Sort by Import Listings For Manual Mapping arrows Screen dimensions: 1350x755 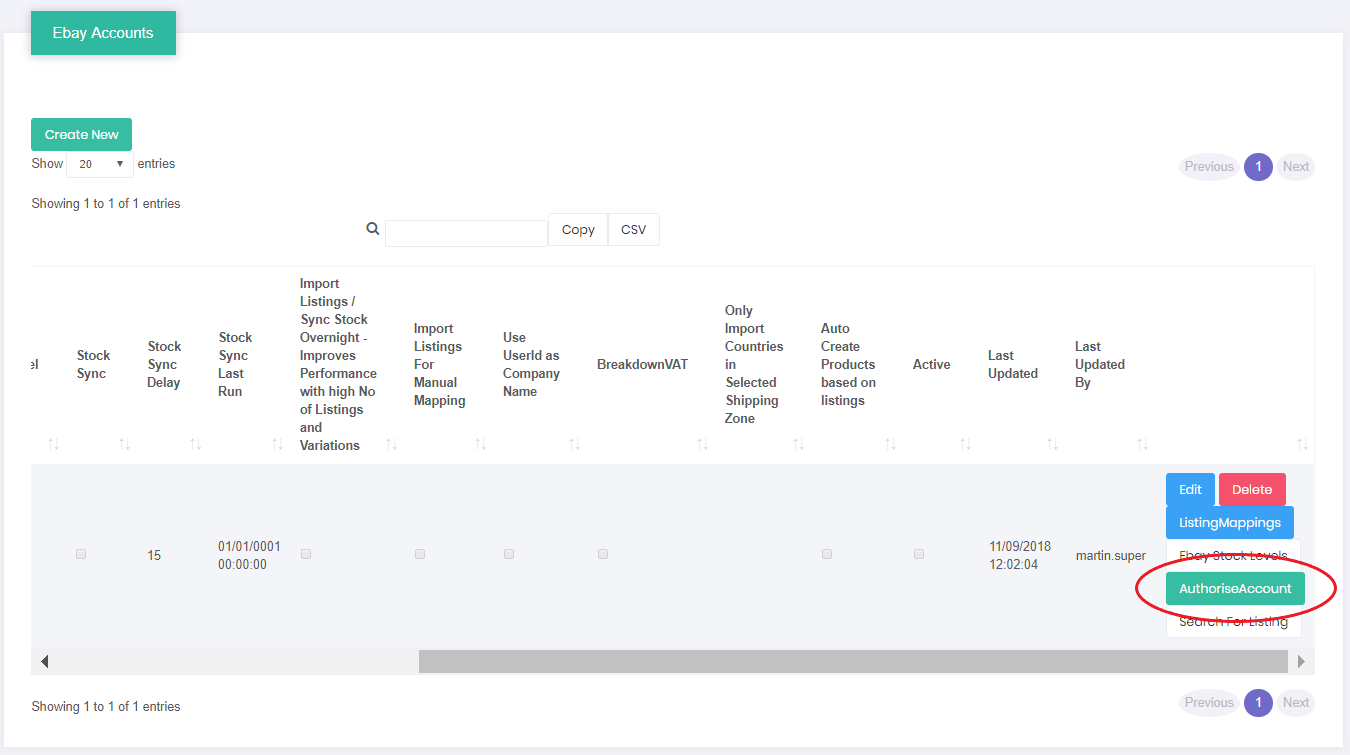(x=481, y=443)
